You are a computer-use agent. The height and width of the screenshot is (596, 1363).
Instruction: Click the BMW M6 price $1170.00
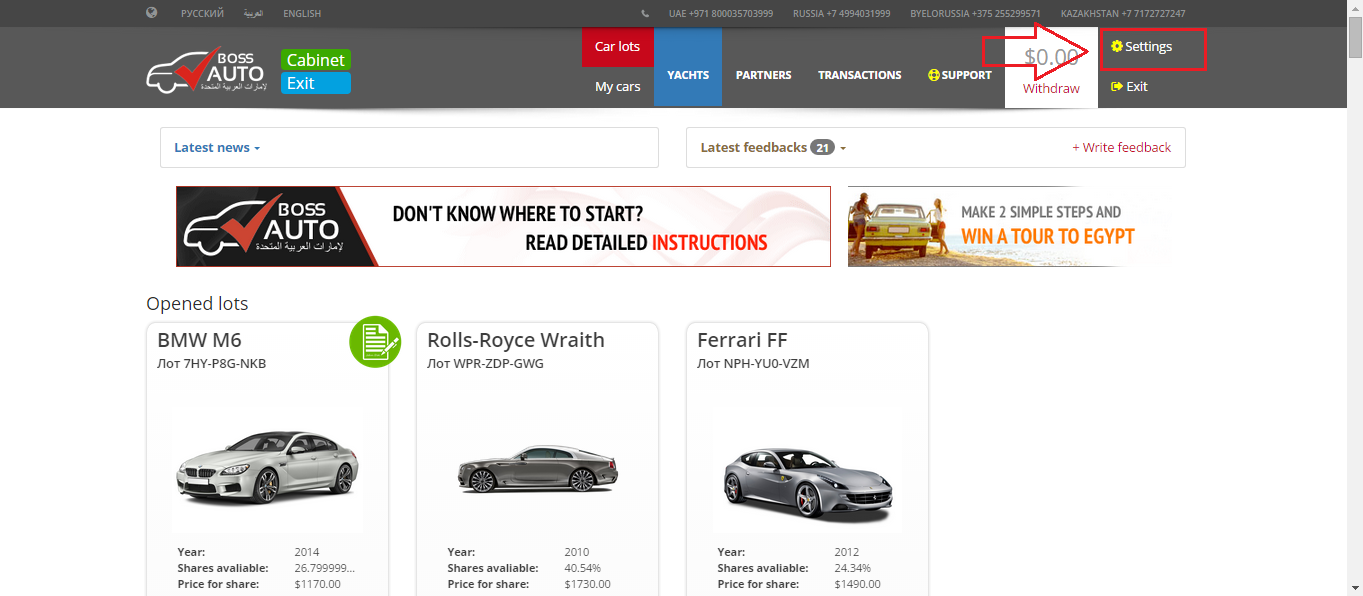tap(317, 584)
